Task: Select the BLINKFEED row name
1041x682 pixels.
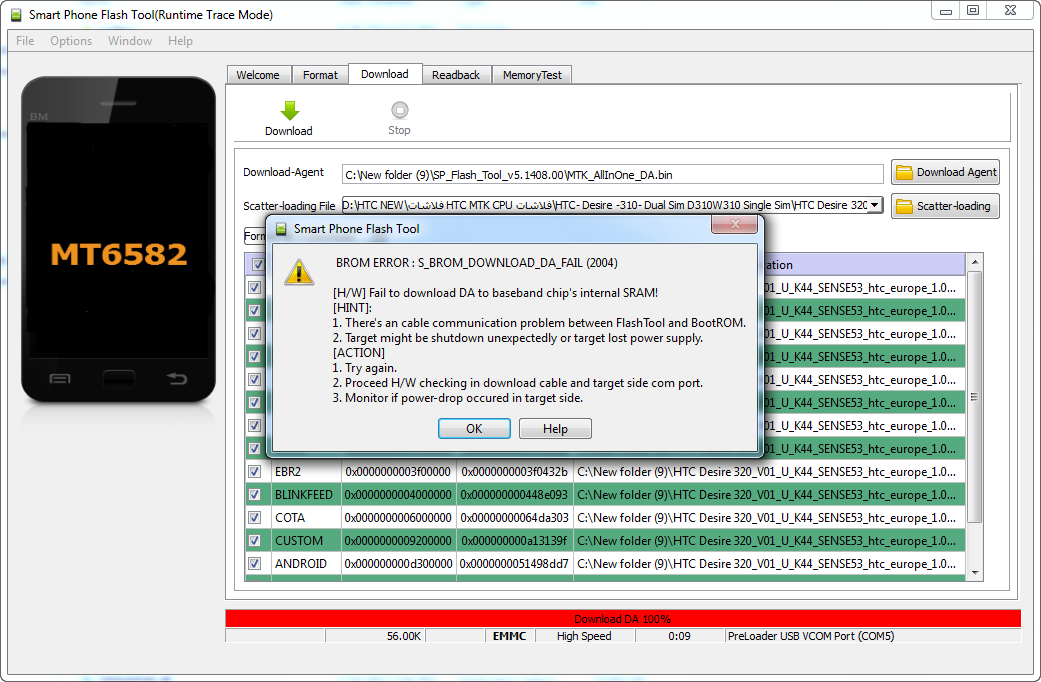Action: tap(304, 495)
